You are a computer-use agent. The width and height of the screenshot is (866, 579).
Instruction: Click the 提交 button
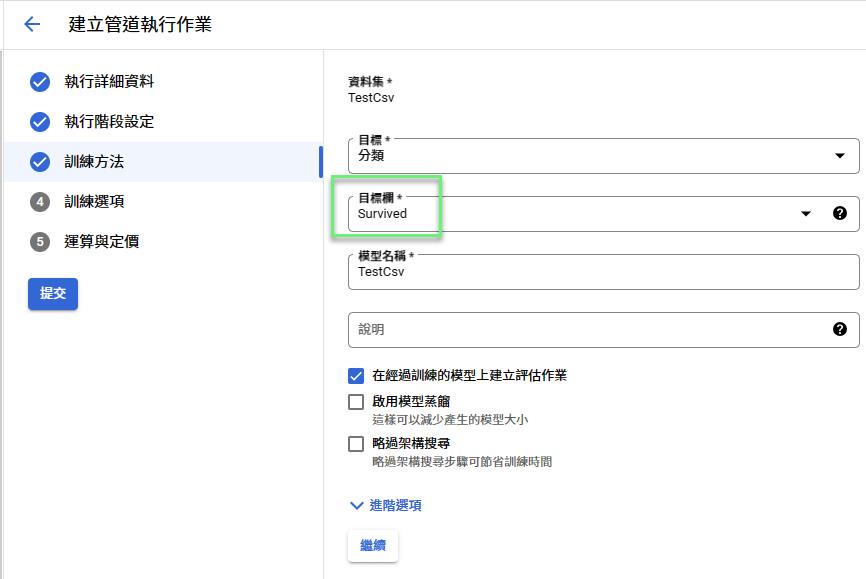53,294
